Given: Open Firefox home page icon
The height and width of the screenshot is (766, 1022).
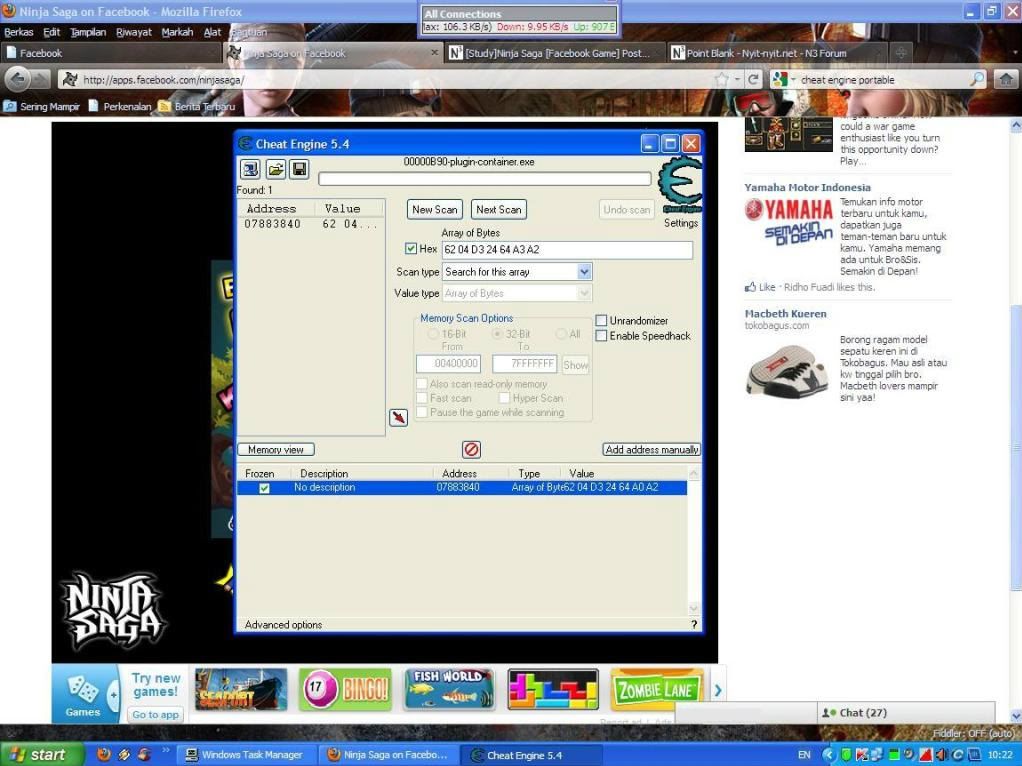Looking at the screenshot, I should (x=1006, y=80).
